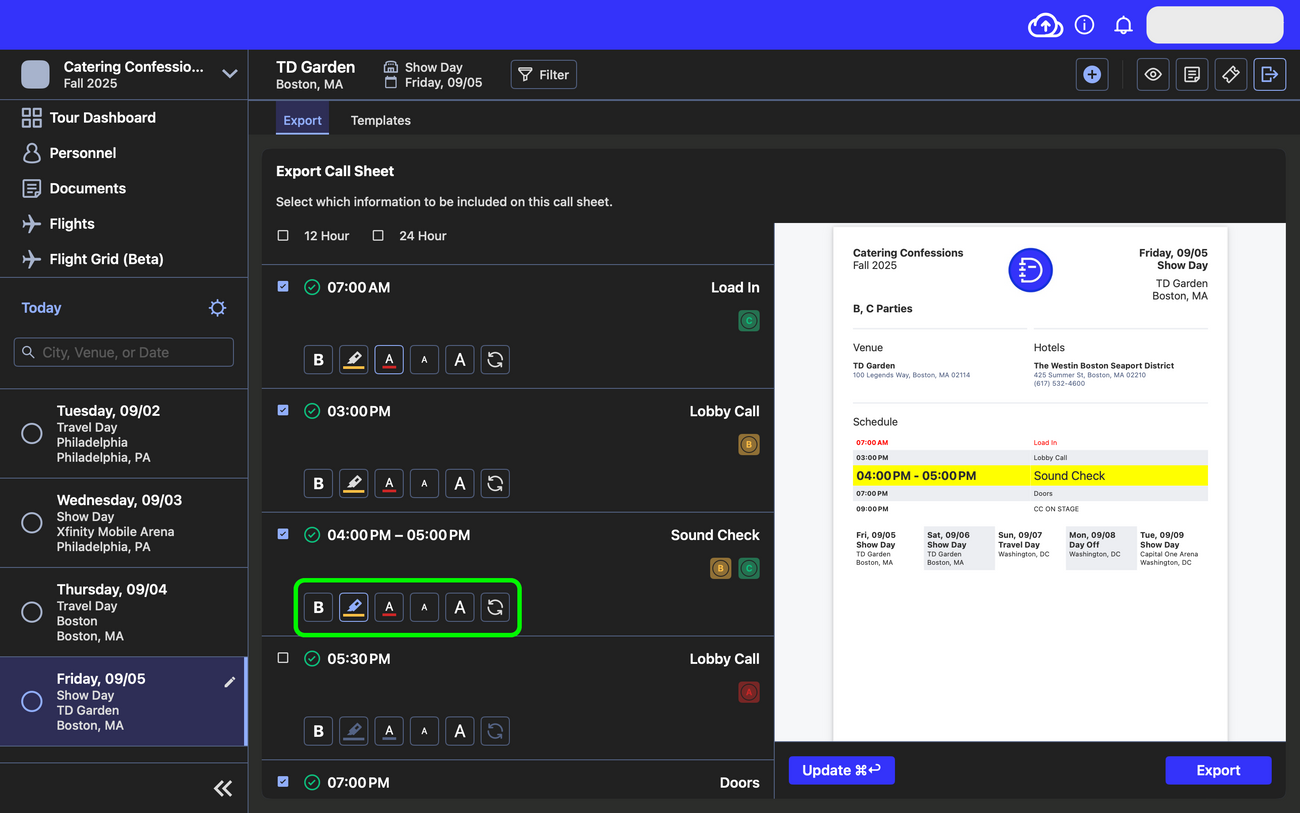Open Today settings gear
This screenshot has height=813, width=1300.
pos(217,308)
